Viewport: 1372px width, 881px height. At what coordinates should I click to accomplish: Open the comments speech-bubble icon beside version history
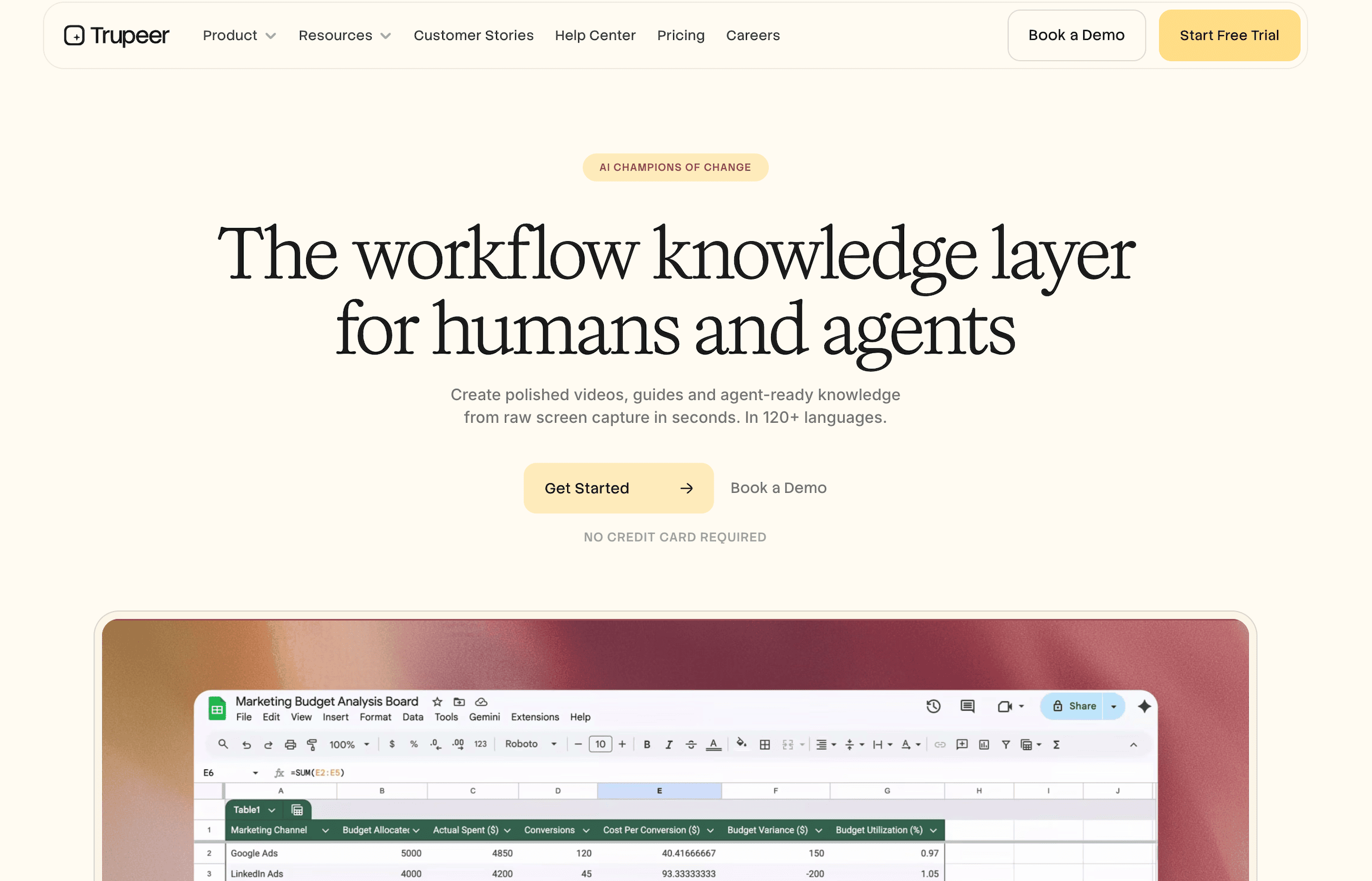(967, 707)
